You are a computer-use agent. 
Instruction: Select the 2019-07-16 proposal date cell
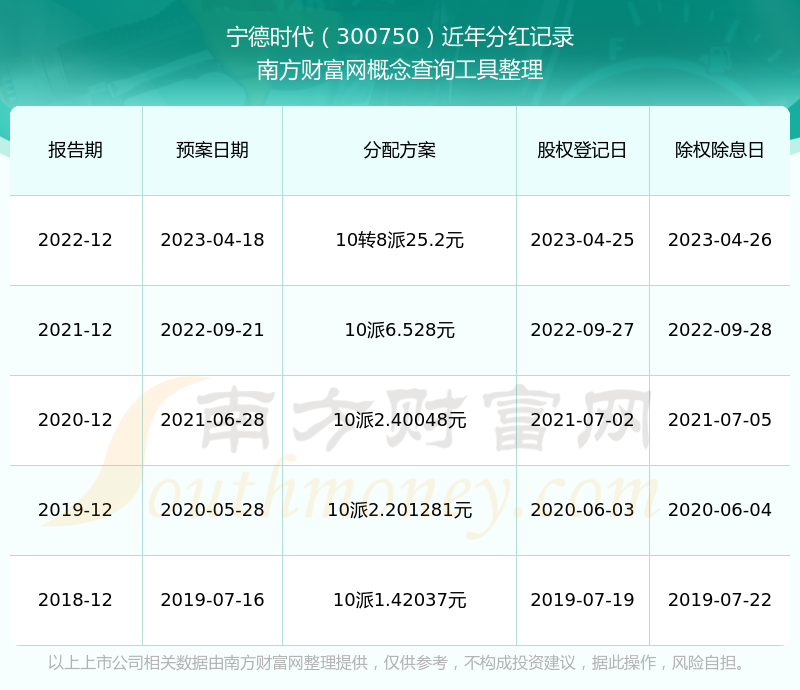(x=212, y=600)
